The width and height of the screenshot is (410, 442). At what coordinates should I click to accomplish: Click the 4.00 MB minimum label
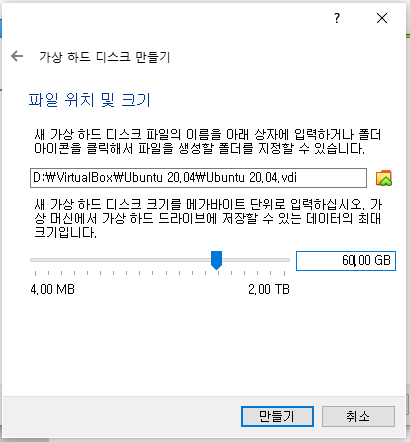(x=52, y=289)
